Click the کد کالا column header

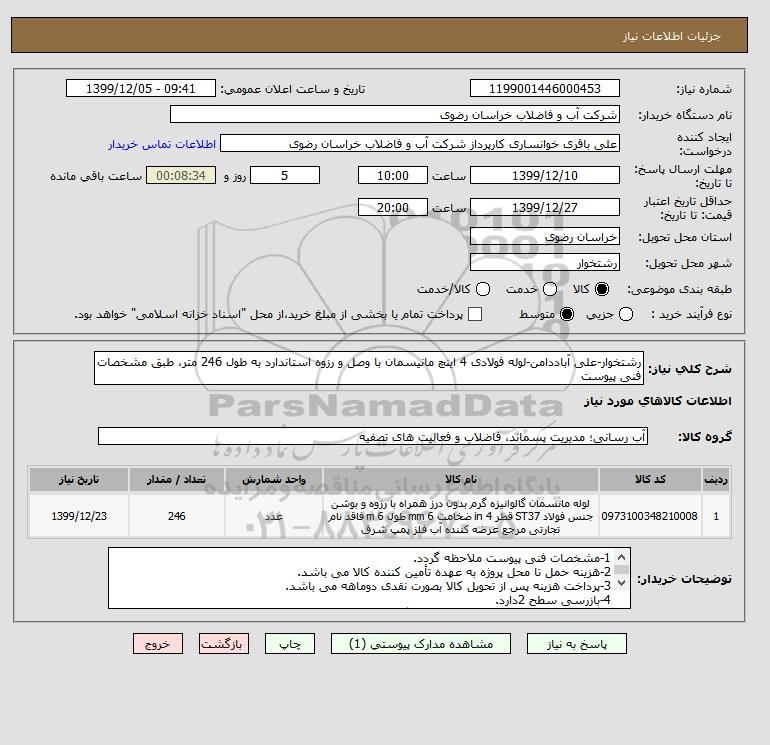point(650,479)
